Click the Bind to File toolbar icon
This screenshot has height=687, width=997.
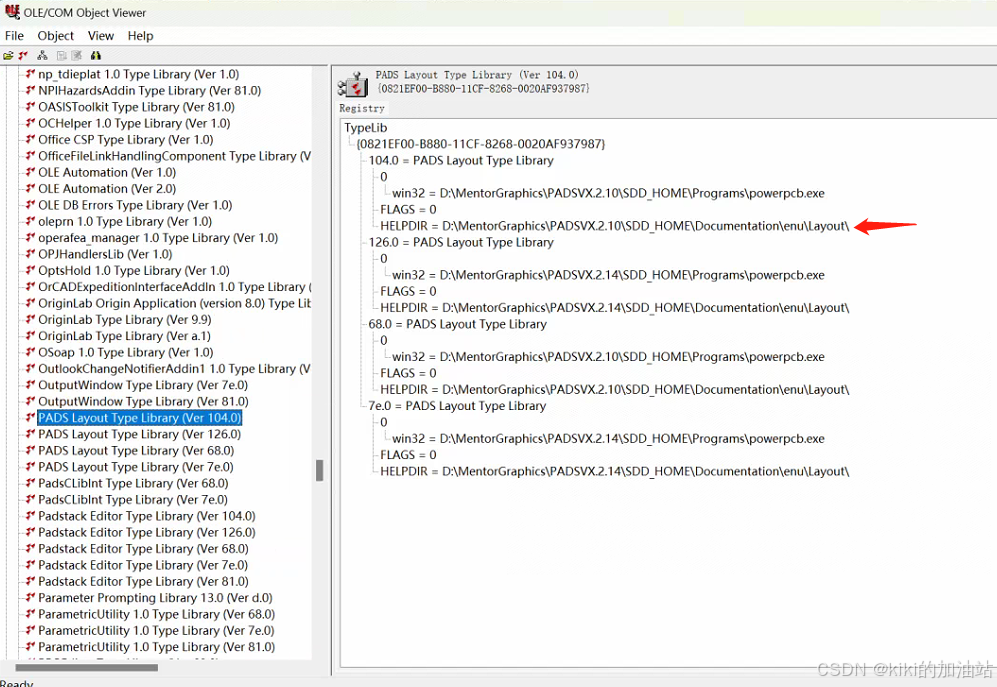click(22, 55)
